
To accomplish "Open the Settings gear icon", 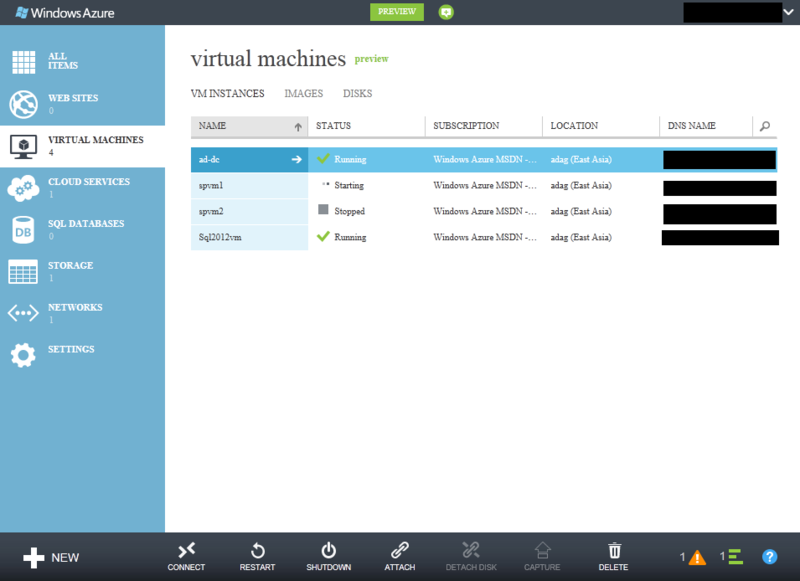I will (23, 355).
